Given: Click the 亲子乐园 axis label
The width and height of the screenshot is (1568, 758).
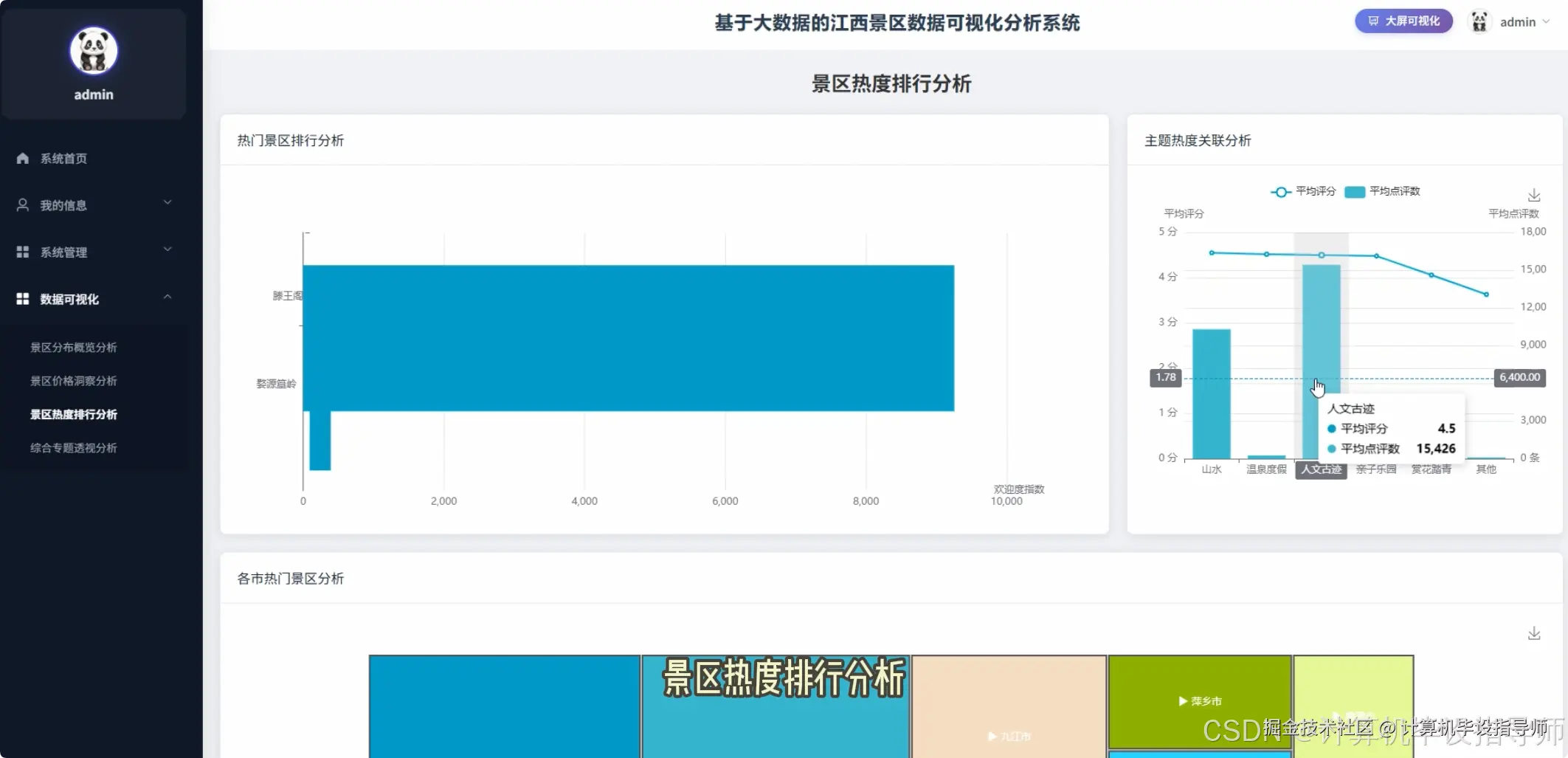Looking at the screenshot, I should pos(1376,469).
